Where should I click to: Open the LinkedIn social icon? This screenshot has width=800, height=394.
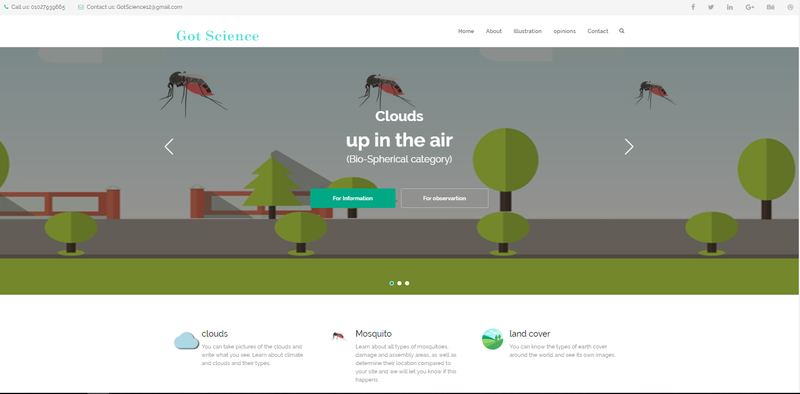tap(730, 7)
